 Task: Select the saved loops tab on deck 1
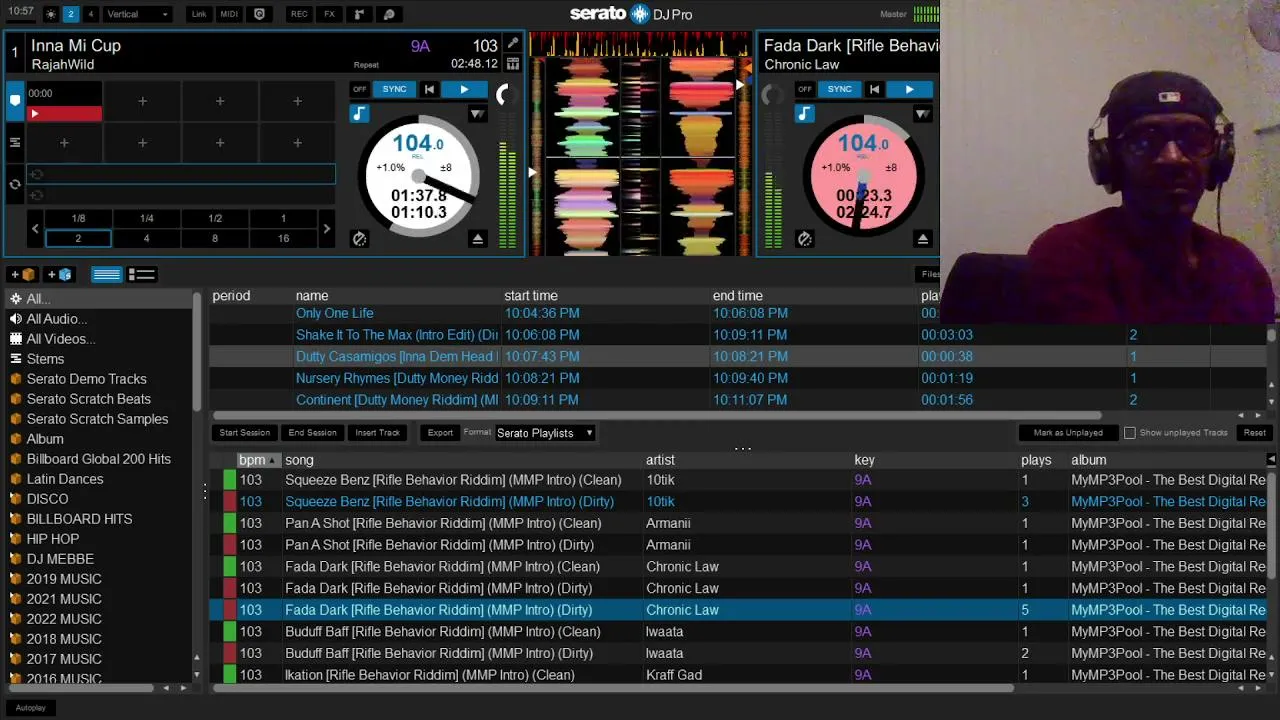point(15,142)
